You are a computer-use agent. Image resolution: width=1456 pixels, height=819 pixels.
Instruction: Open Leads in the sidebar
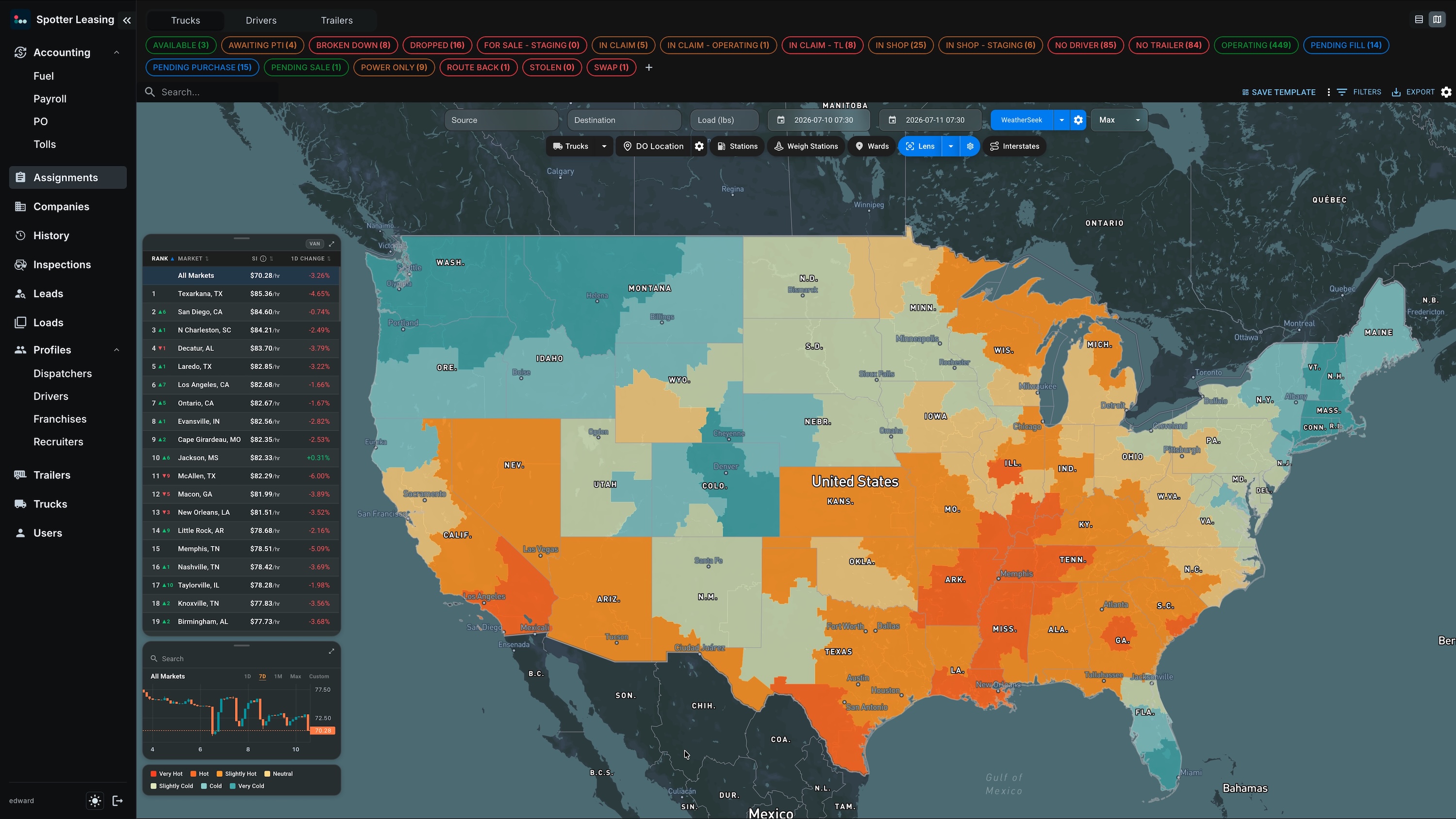click(68, 294)
